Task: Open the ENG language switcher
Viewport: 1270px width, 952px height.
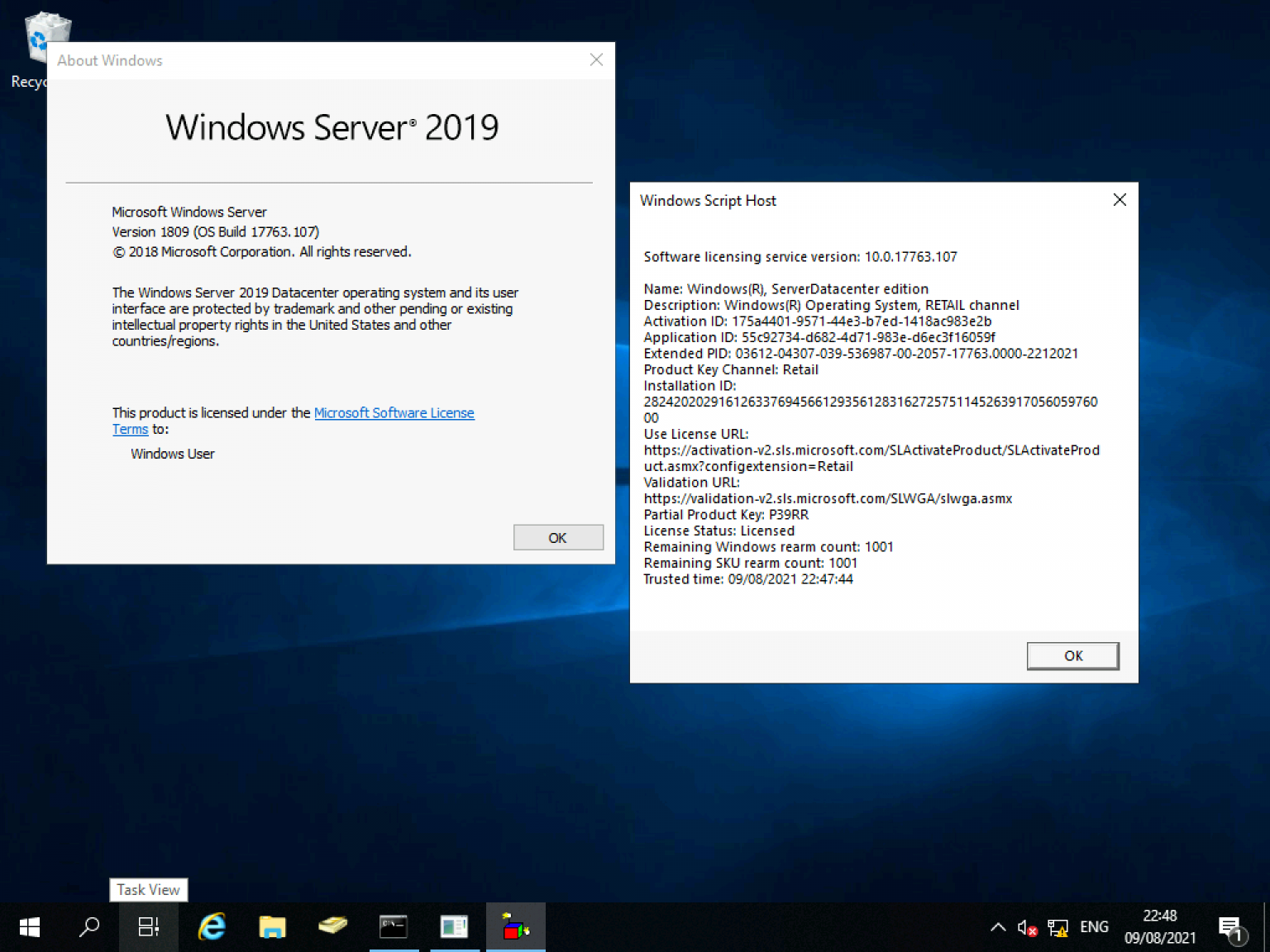Action: (x=1094, y=926)
